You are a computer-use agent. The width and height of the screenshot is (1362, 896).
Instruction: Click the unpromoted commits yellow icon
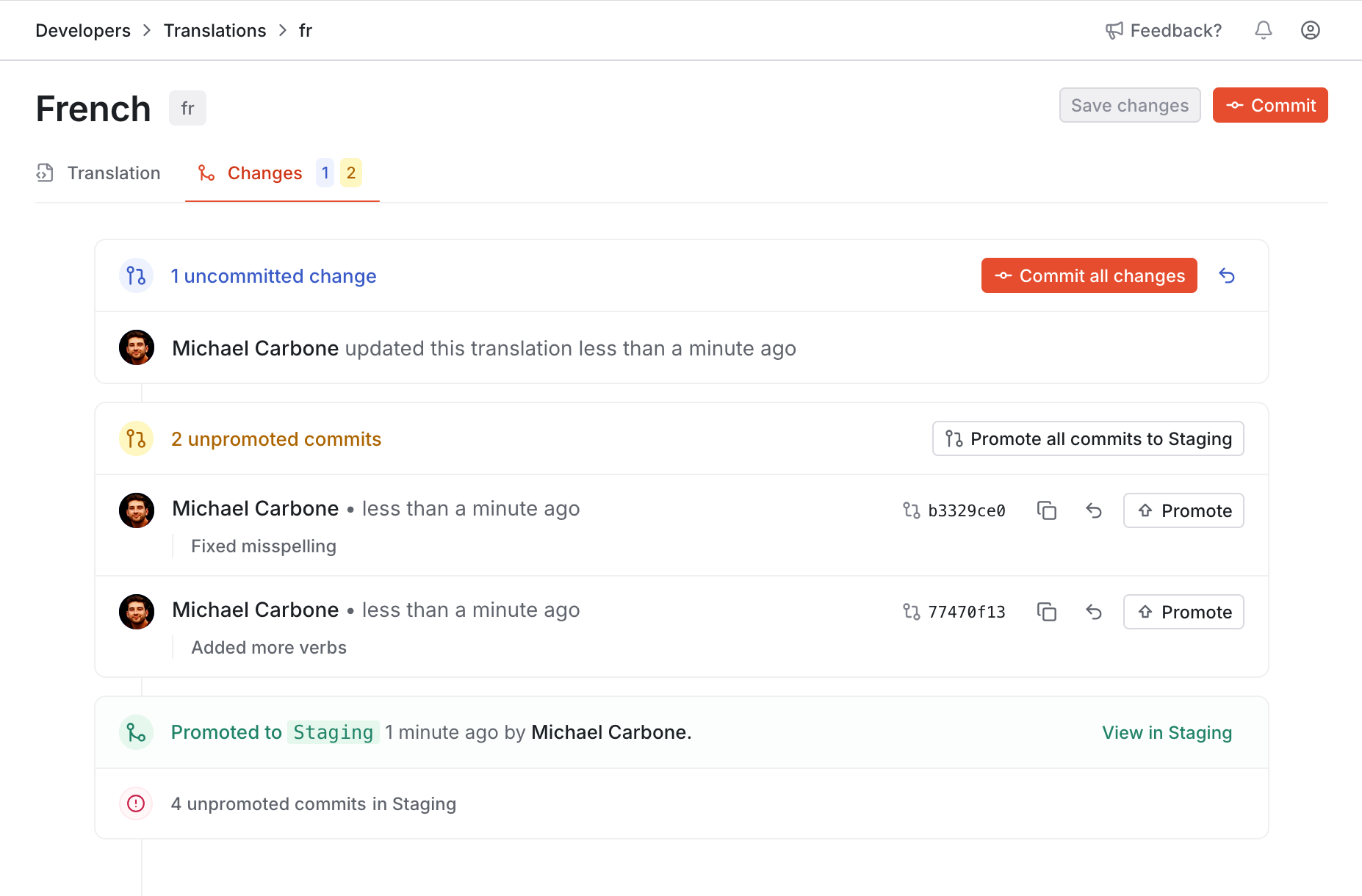136,438
